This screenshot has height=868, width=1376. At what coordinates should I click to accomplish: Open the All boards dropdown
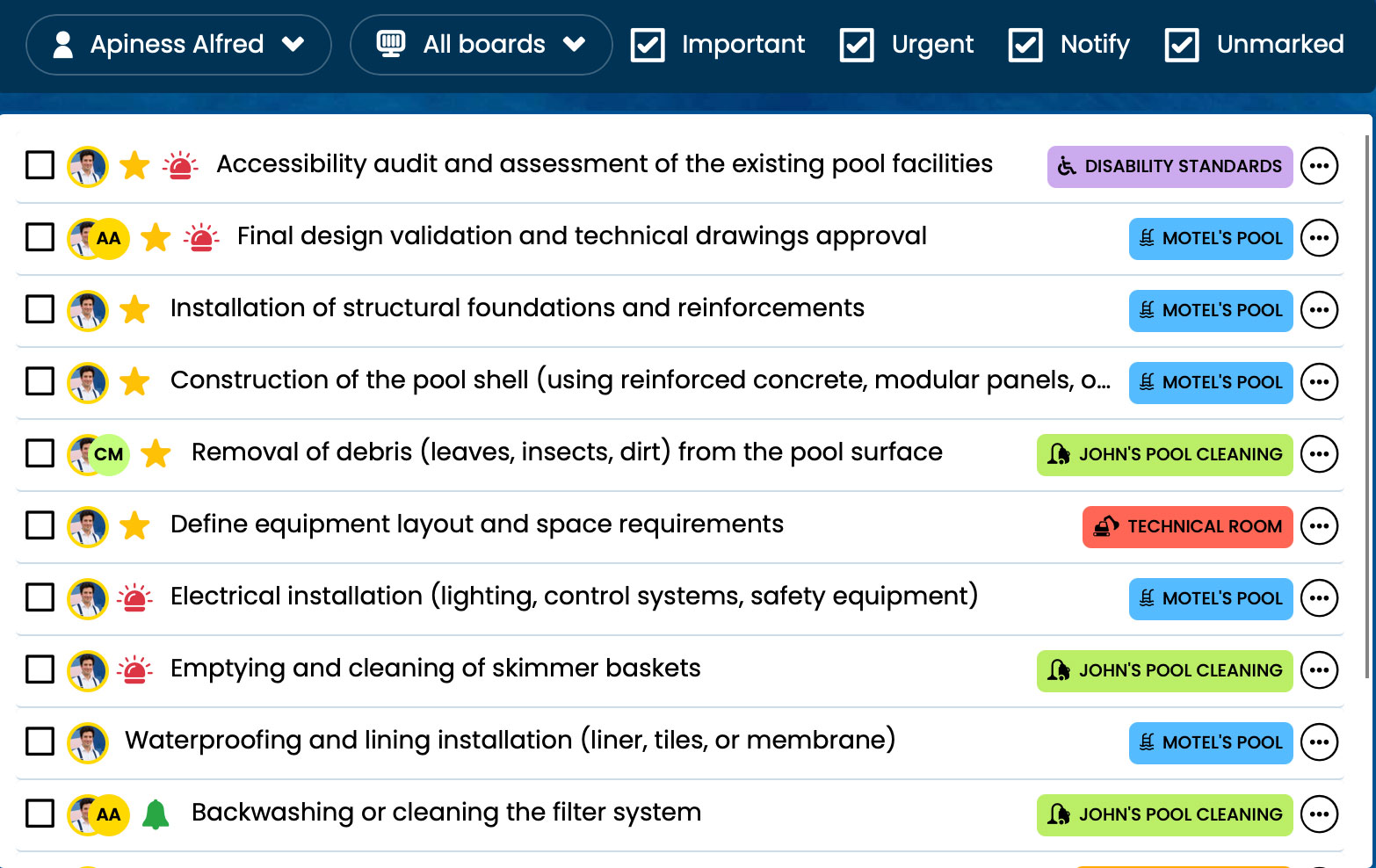point(481,45)
